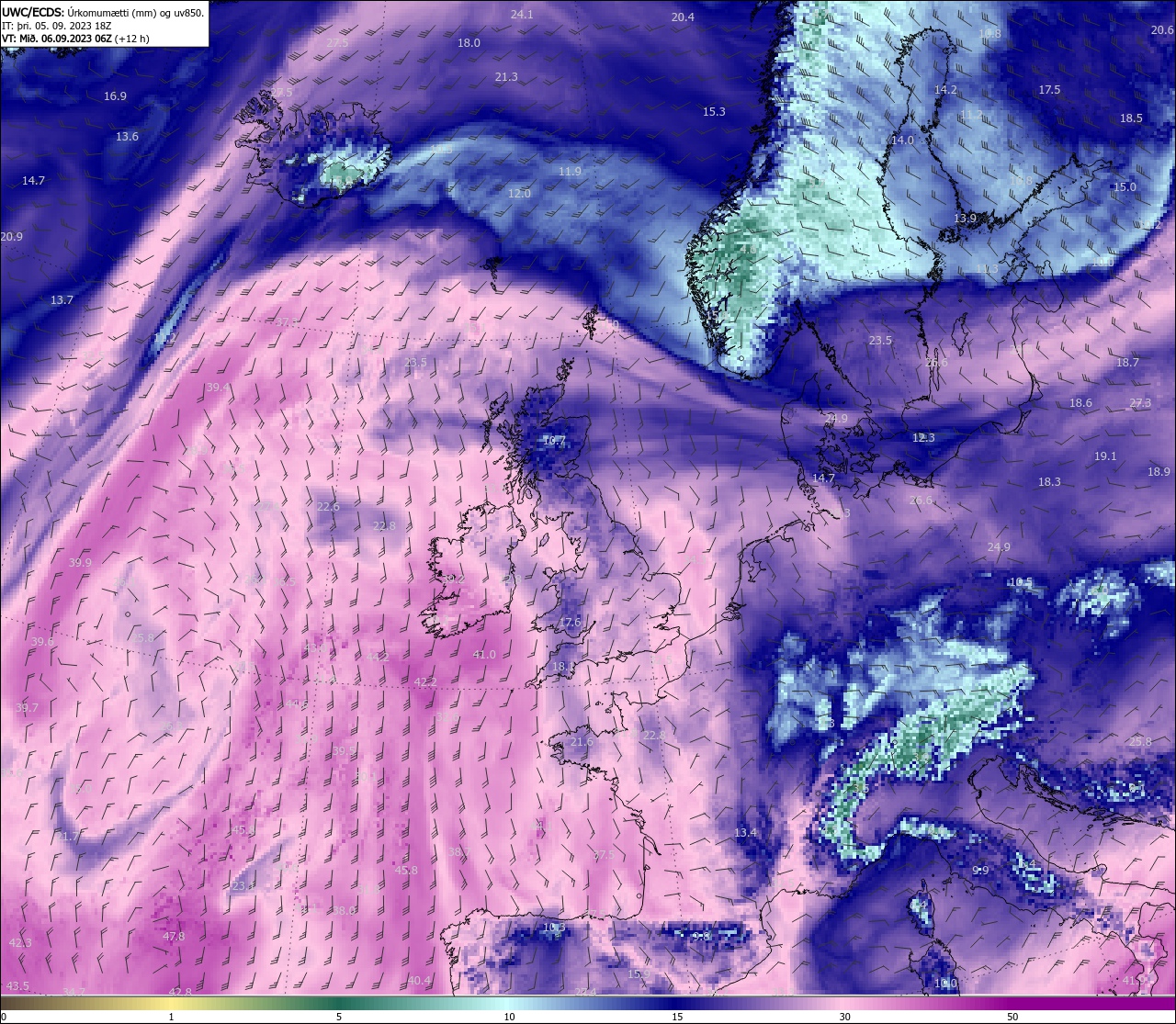Click the map value '18.6'
Viewport: 1176px width, 1024px height.
(1080, 403)
